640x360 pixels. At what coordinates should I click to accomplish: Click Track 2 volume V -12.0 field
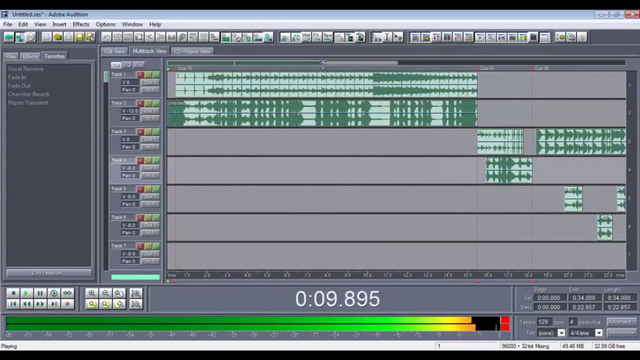[x=130, y=111]
